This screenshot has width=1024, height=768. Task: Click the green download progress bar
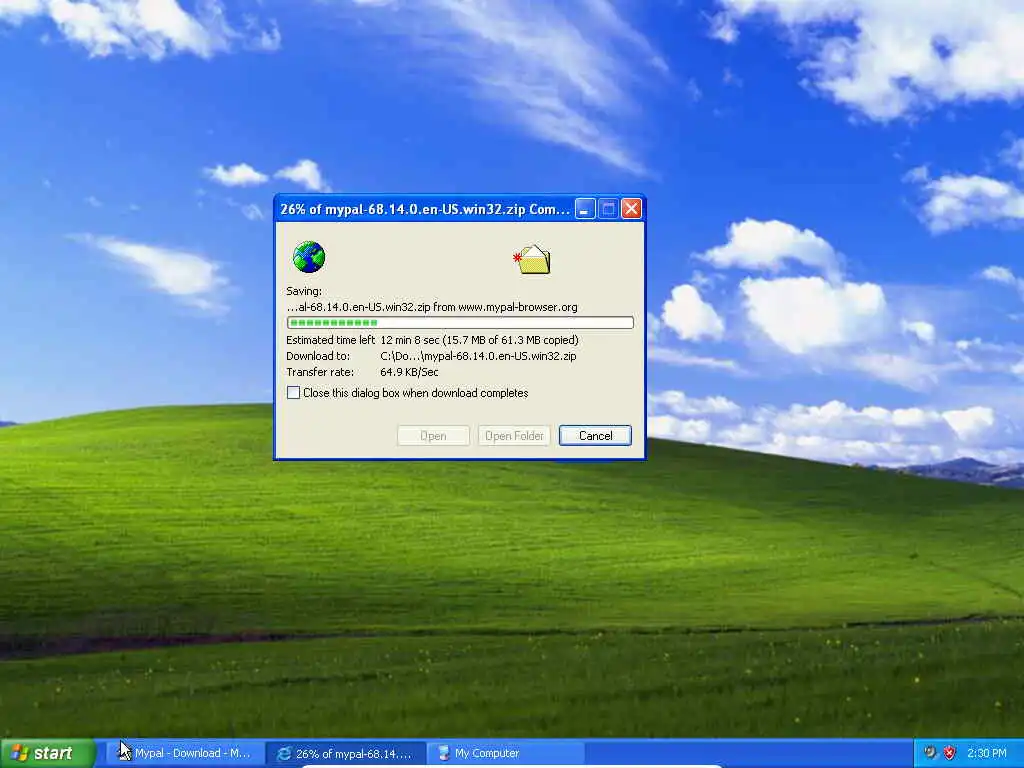(460, 323)
